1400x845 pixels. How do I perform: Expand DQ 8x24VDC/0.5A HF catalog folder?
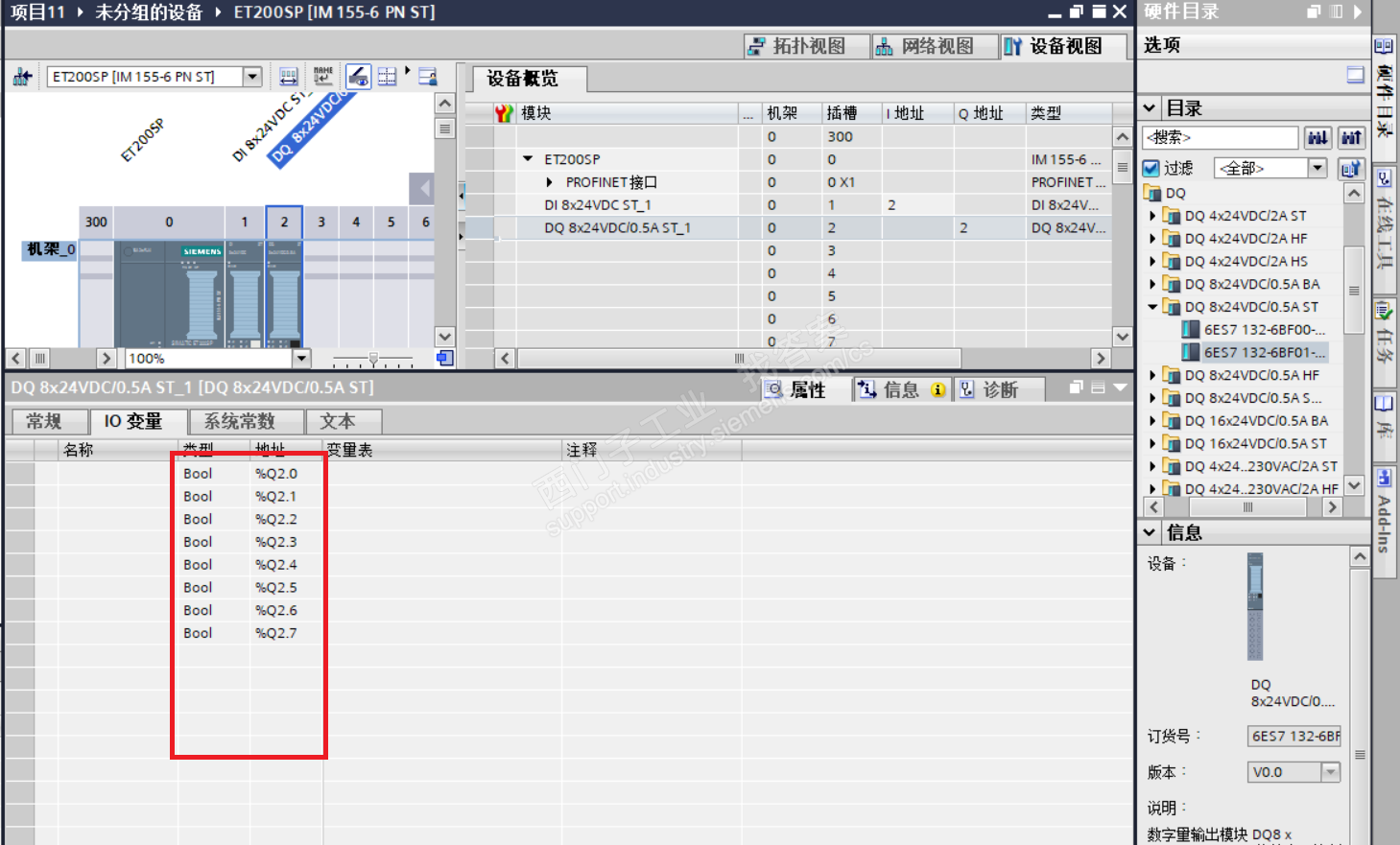point(1153,375)
